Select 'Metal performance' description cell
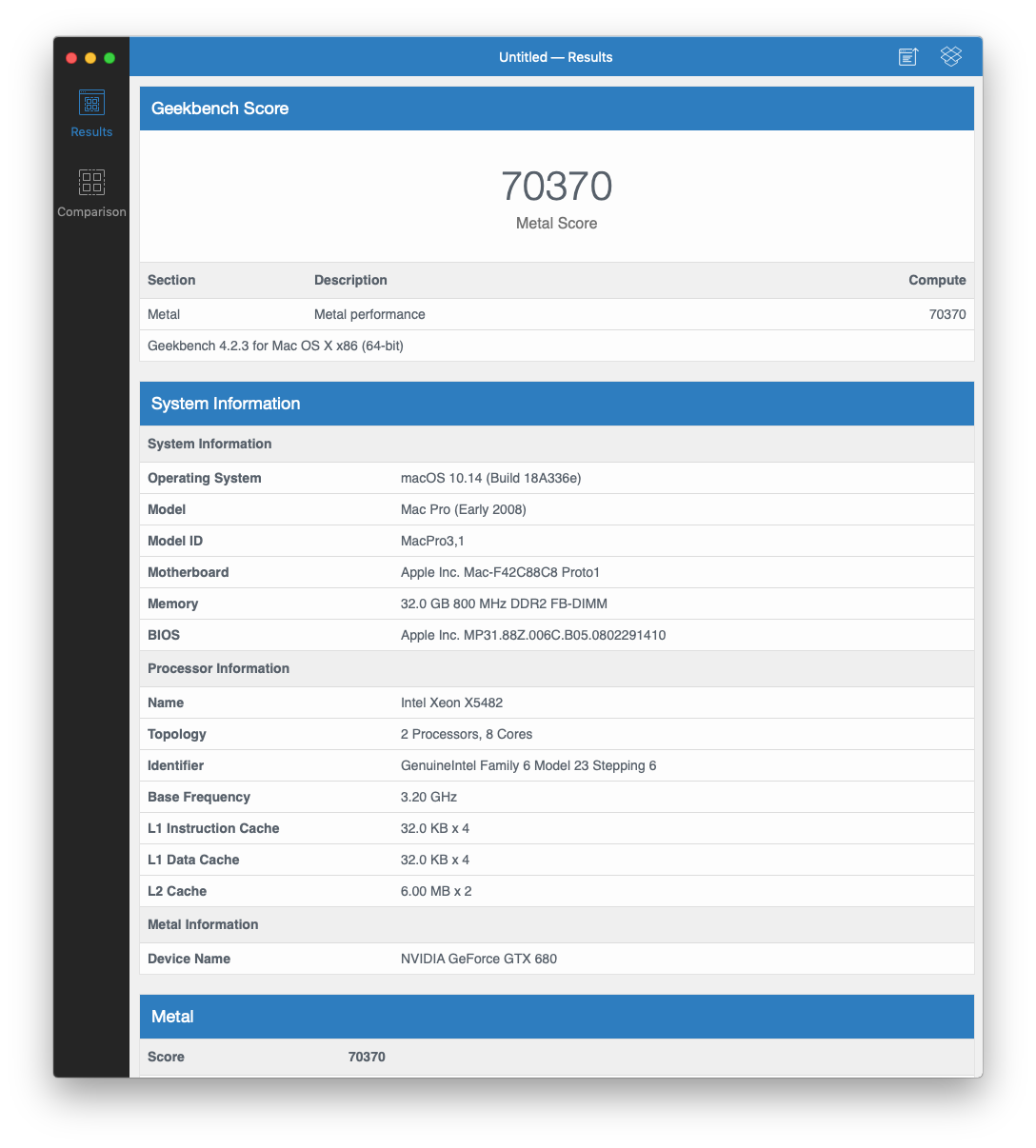 click(369, 314)
